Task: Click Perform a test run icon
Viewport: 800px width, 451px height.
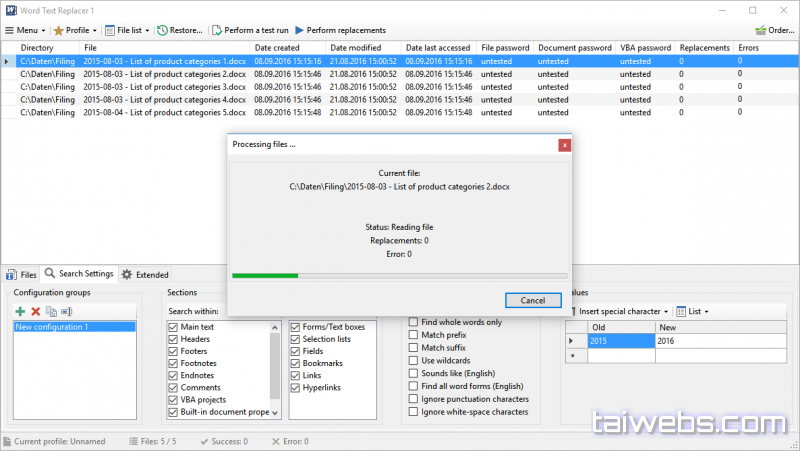Action: pyautogui.click(x=217, y=31)
